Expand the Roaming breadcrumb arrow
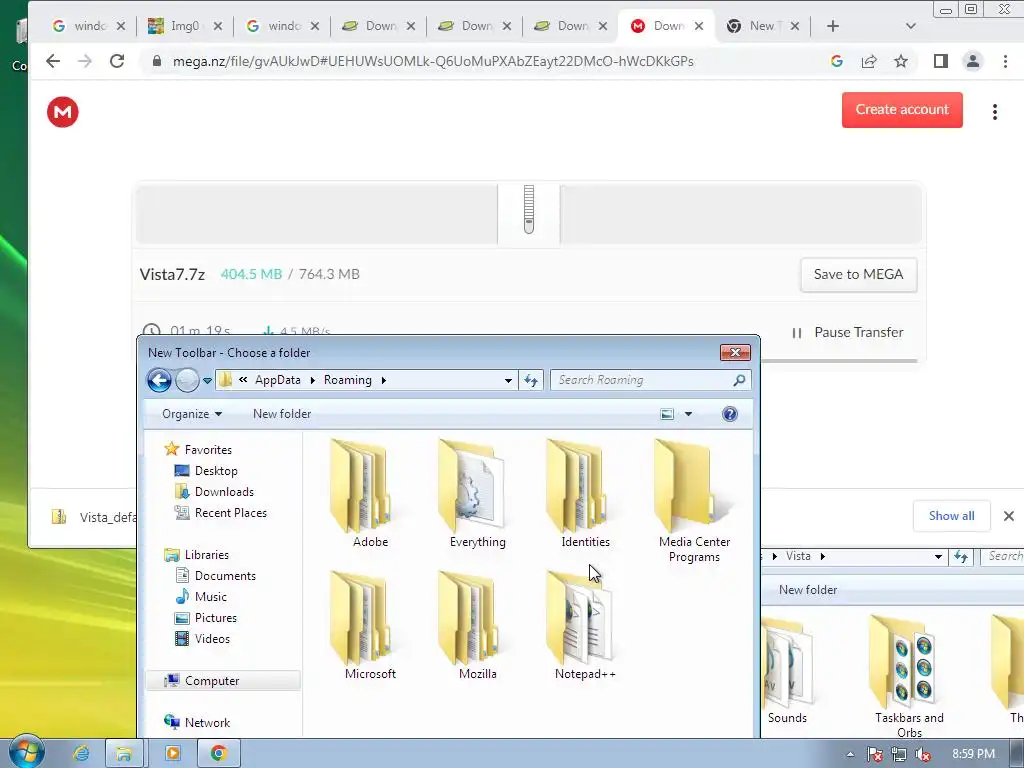This screenshot has width=1024, height=768. (383, 380)
